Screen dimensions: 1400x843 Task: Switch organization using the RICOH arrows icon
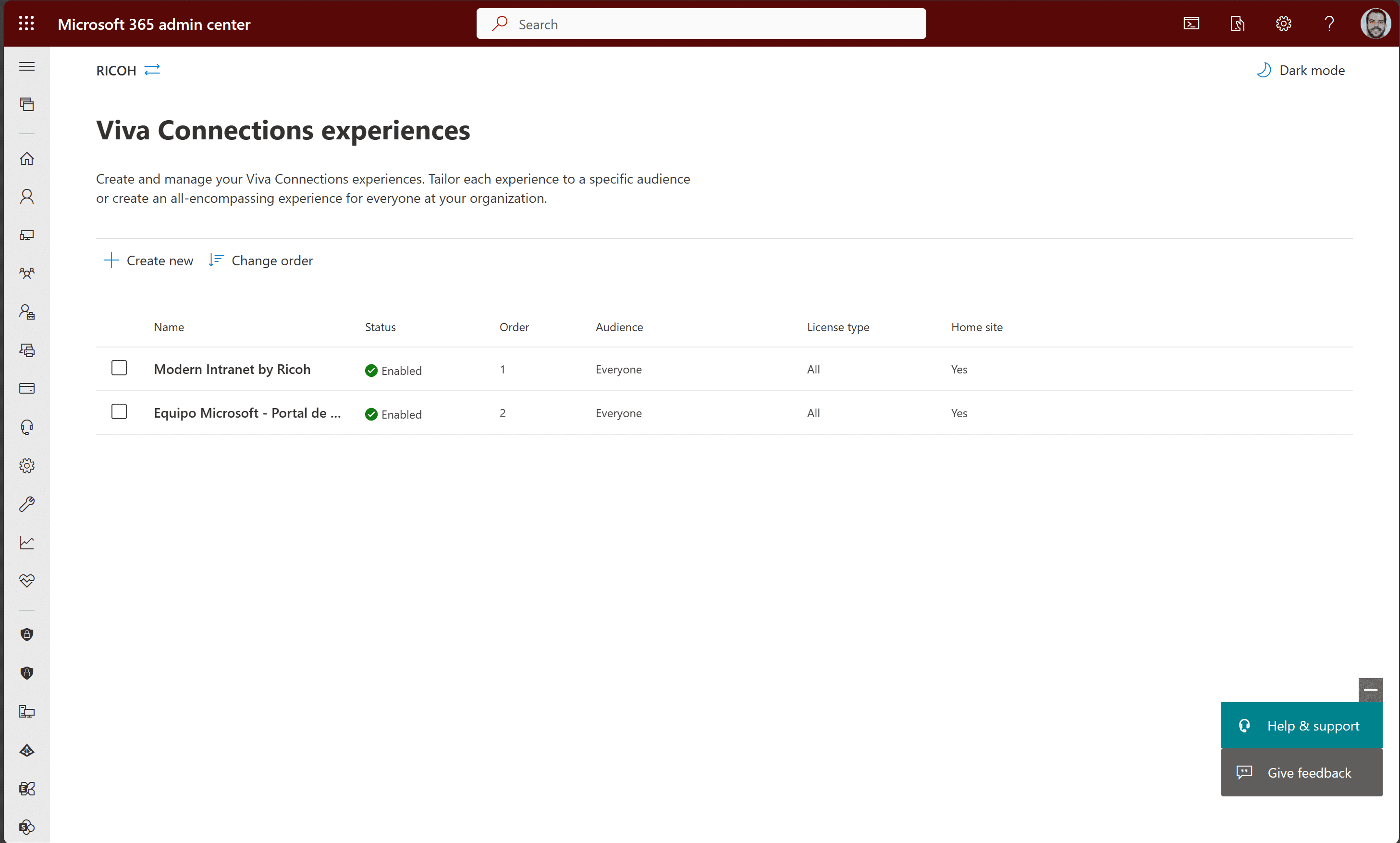pos(152,70)
